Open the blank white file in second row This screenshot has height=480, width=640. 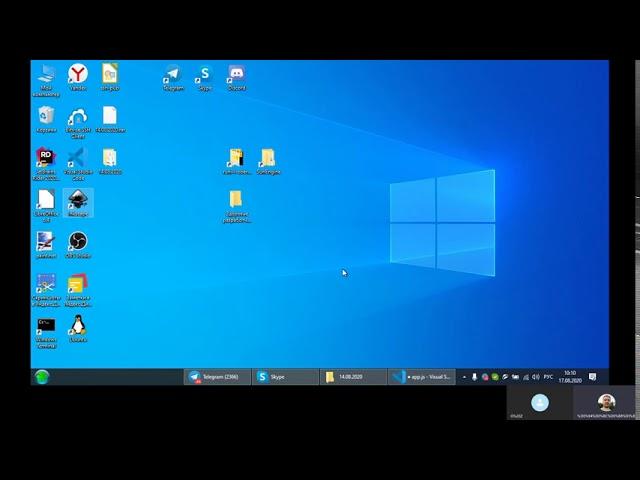[x=110, y=119]
